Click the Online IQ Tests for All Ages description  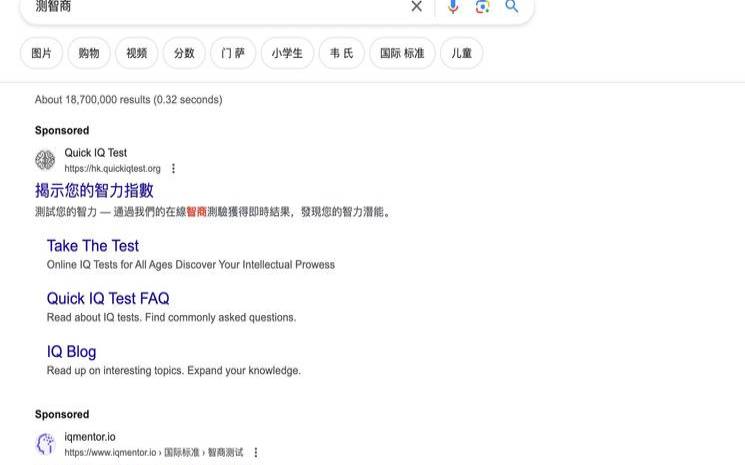pos(191,265)
